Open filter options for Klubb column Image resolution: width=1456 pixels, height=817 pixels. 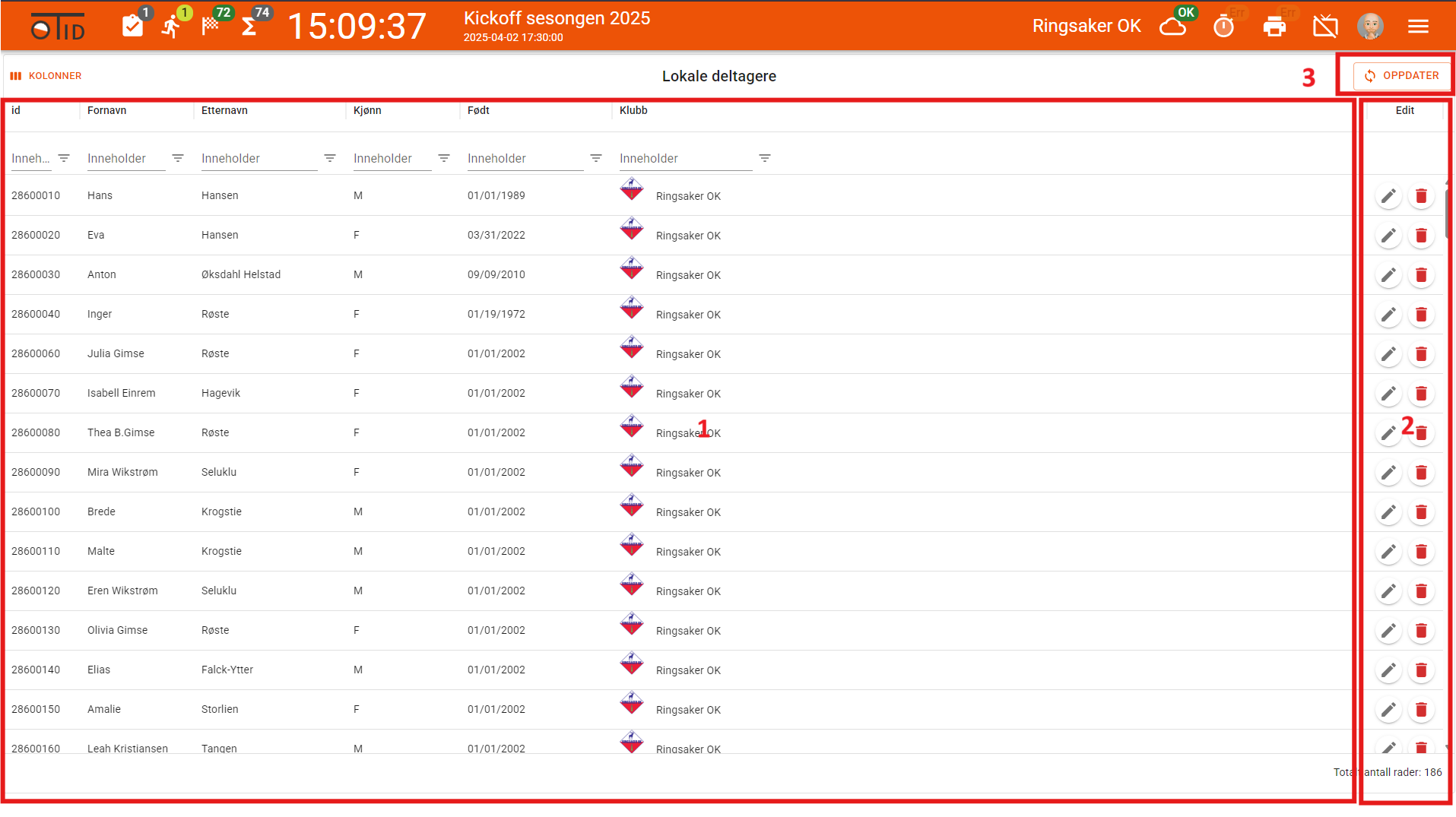(765, 158)
